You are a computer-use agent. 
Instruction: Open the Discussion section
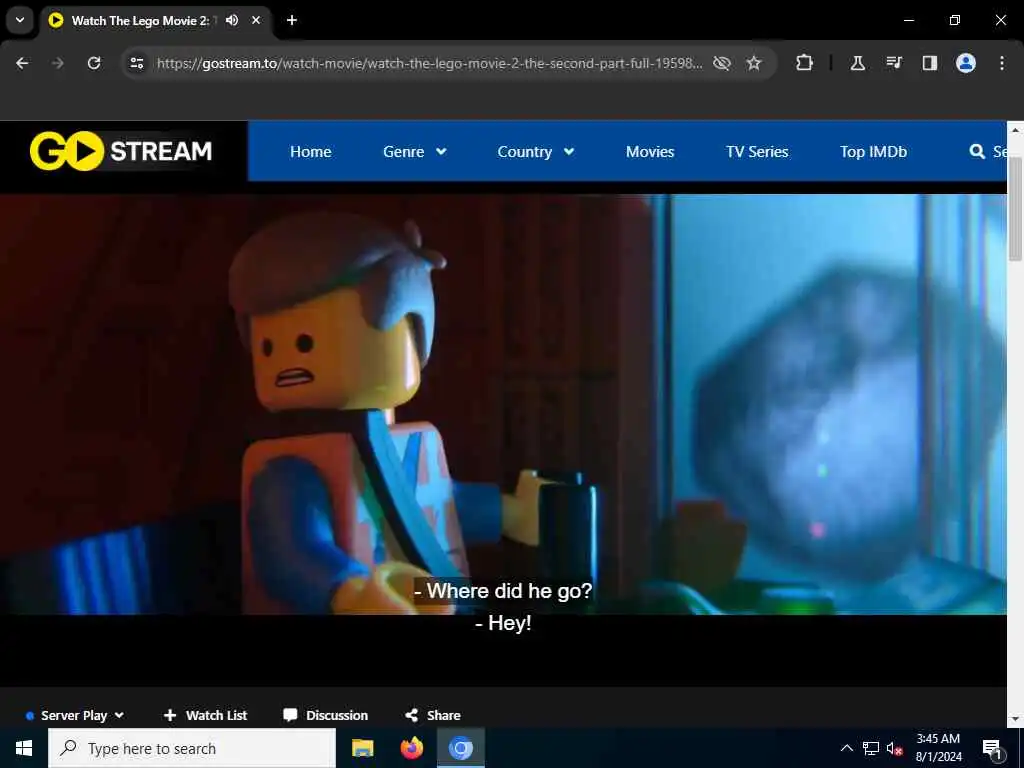point(325,715)
